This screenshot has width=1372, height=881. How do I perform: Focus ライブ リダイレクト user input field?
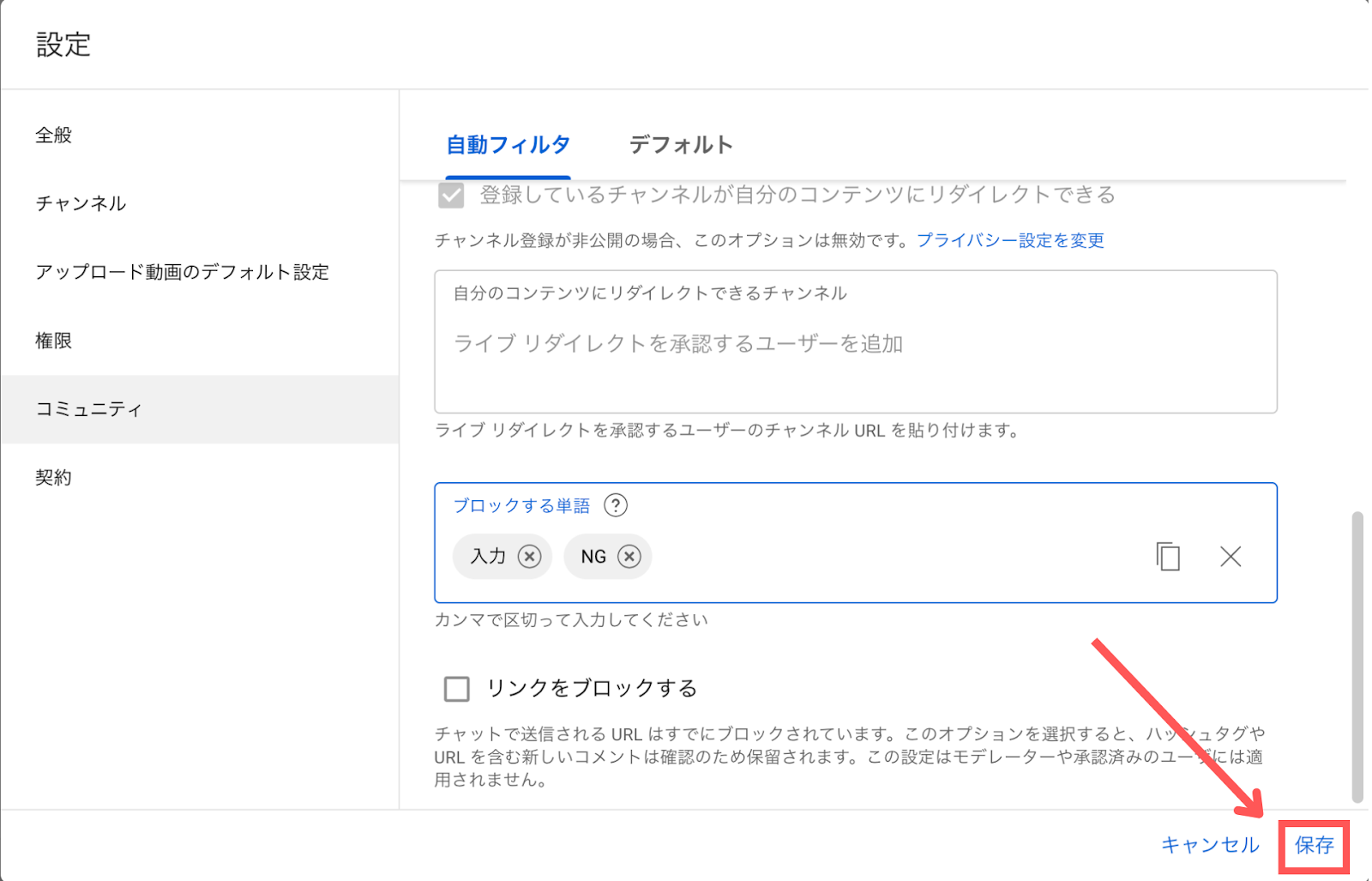tap(856, 341)
